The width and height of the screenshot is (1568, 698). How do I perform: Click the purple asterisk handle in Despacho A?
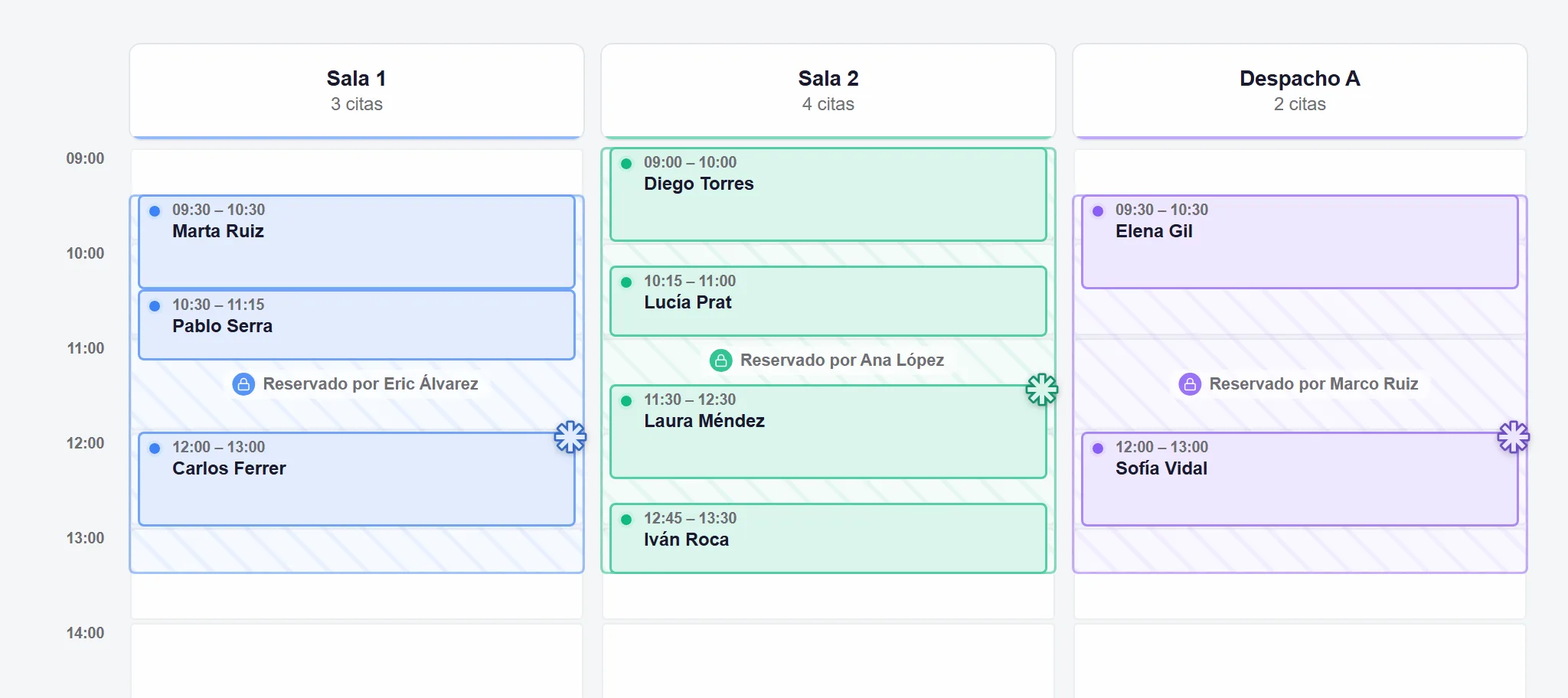pos(1514,437)
